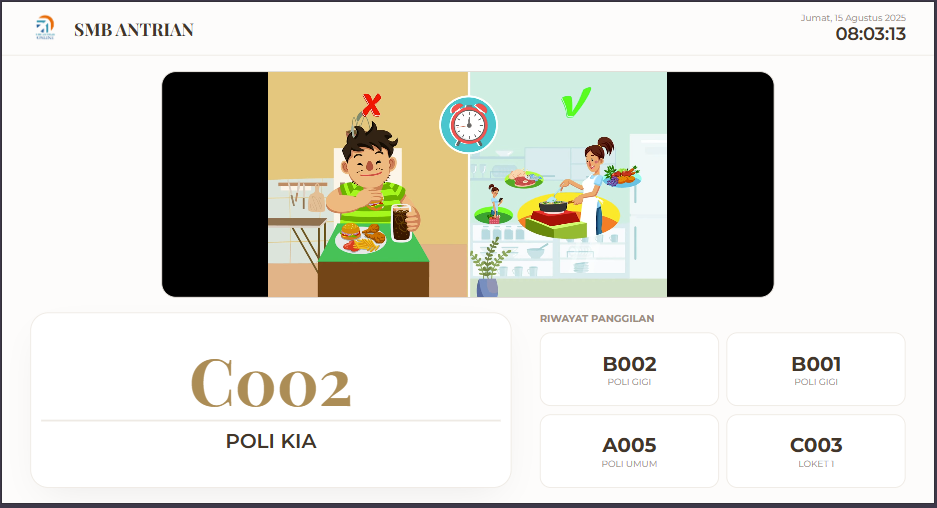Click the red X mark in video
This screenshot has width=937, height=508.
click(x=372, y=105)
